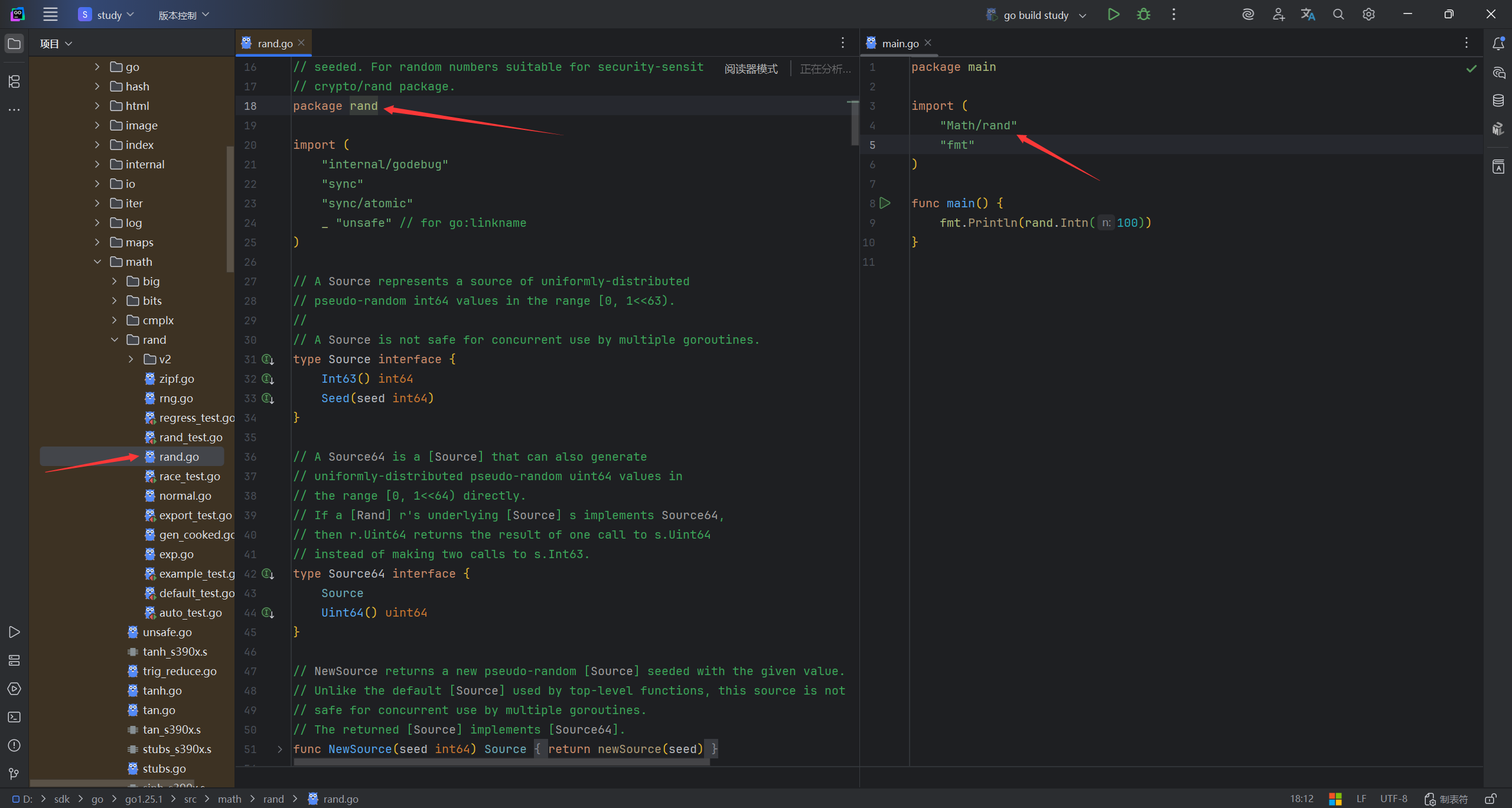The height and width of the screenshot is (808, 1512).
Task: Toggle the read-only lock icon in status bar
Action: click(1491, 799)
